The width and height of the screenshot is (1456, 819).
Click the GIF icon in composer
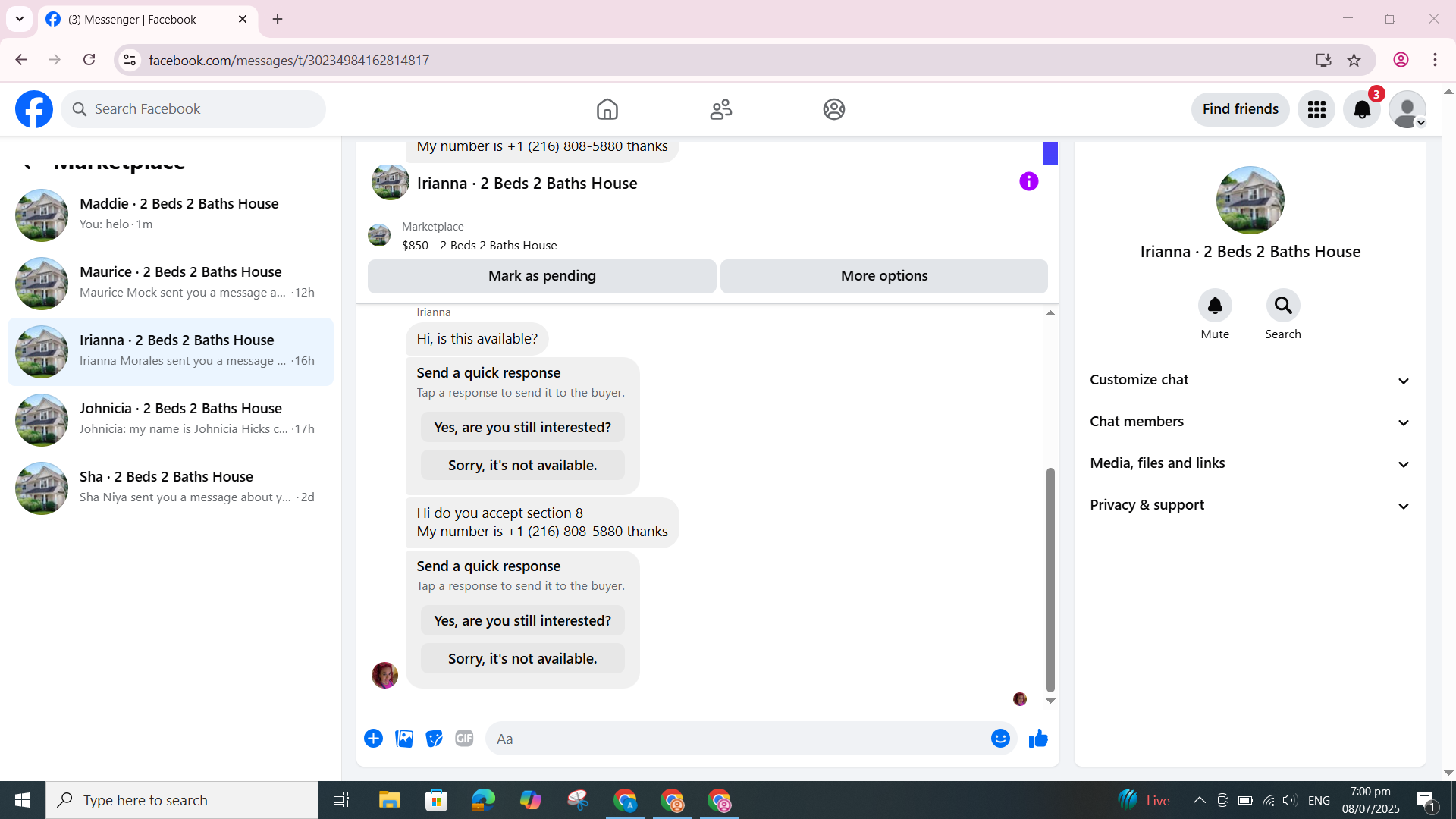coord(464,739)
